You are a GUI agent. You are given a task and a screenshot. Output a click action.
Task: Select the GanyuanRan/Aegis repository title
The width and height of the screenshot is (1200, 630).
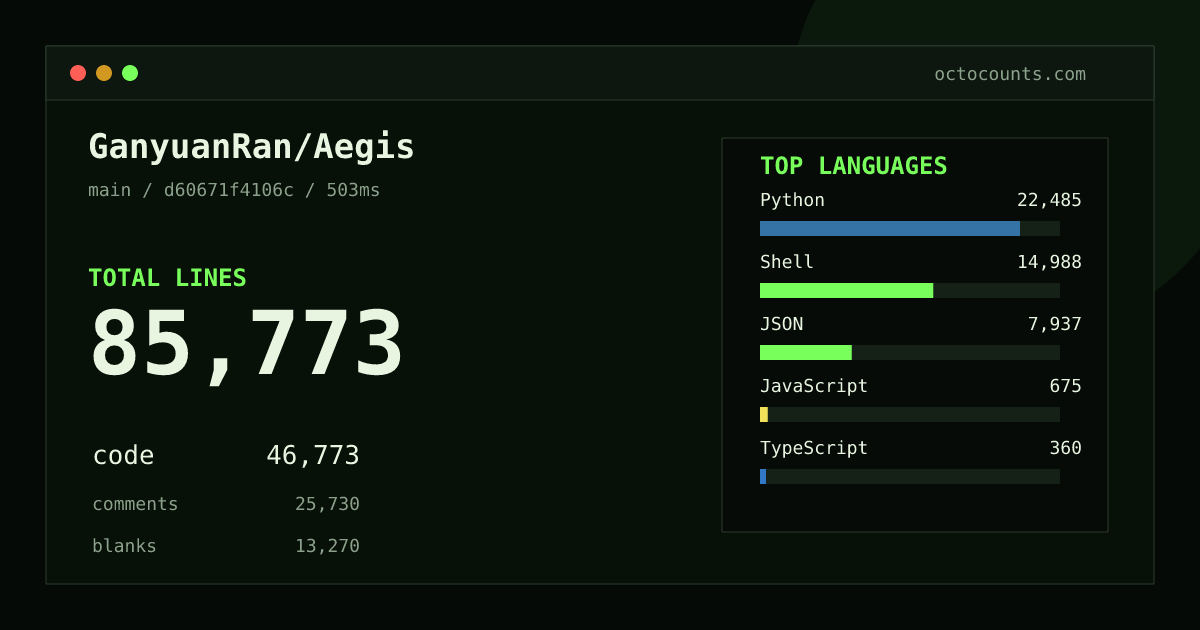click(x=251, y=147)
